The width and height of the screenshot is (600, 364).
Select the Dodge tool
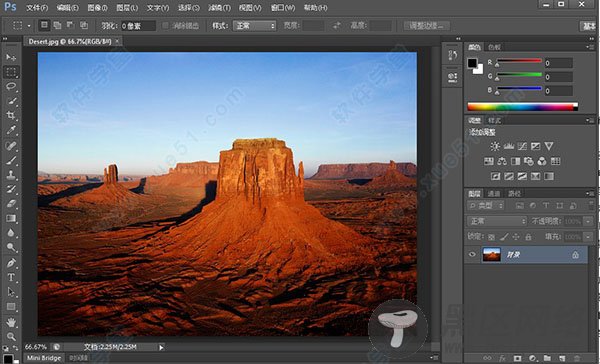click(x=11, y=248)
